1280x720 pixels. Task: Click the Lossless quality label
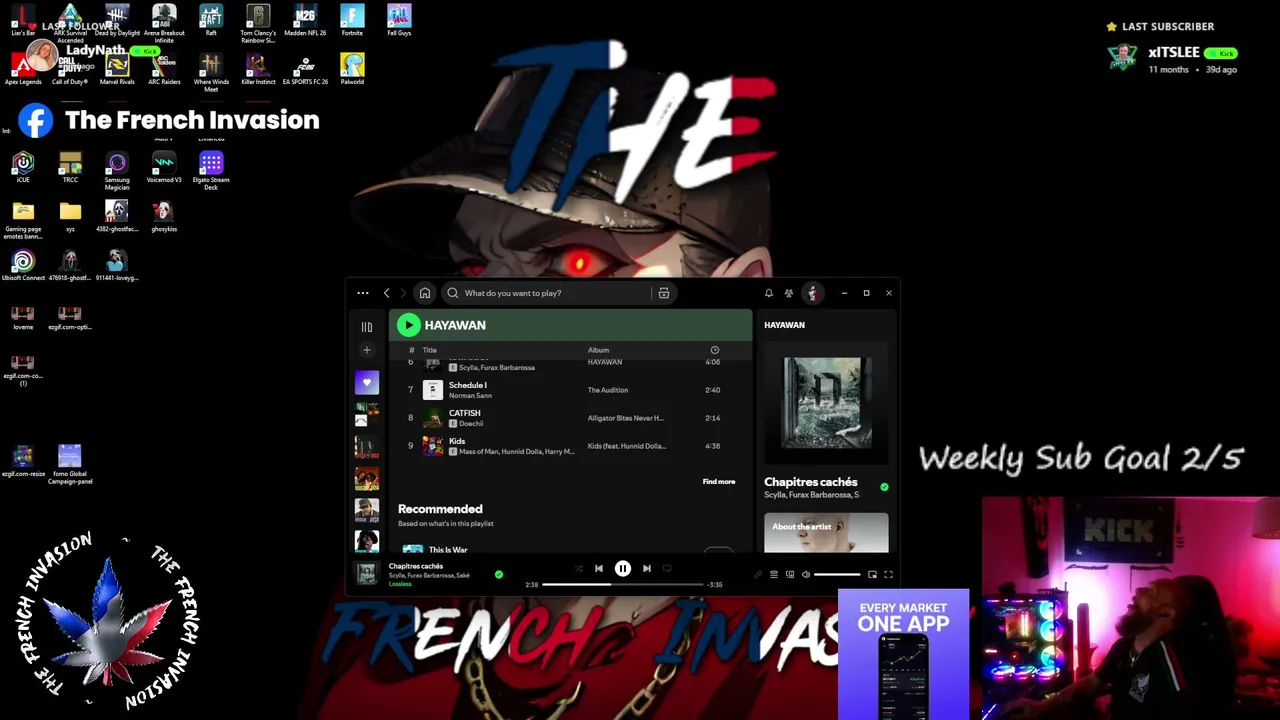400,584
